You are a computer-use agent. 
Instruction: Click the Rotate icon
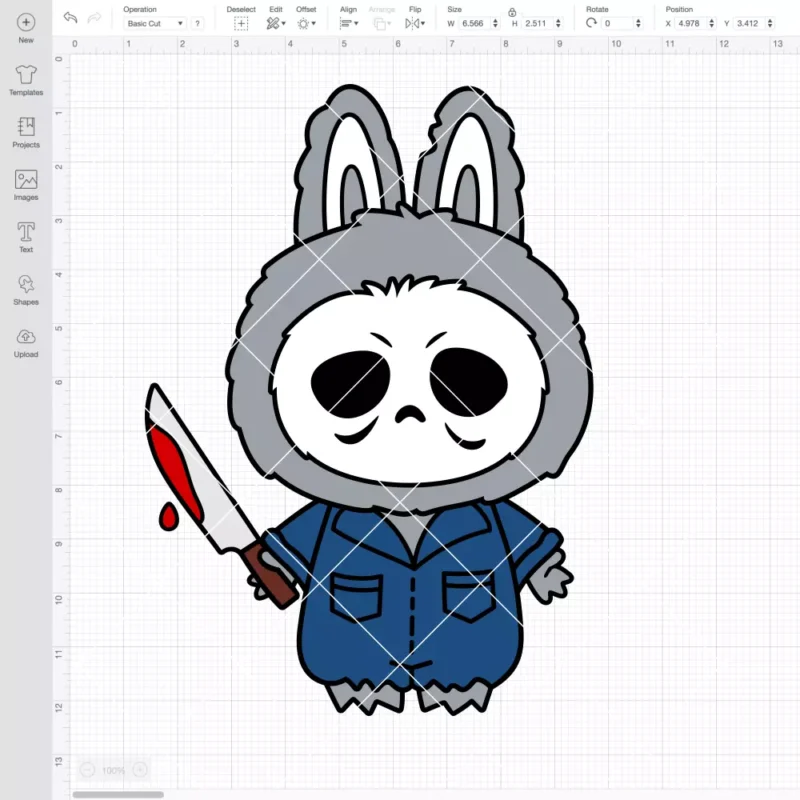pyautogui.click(x=591, y=23)
